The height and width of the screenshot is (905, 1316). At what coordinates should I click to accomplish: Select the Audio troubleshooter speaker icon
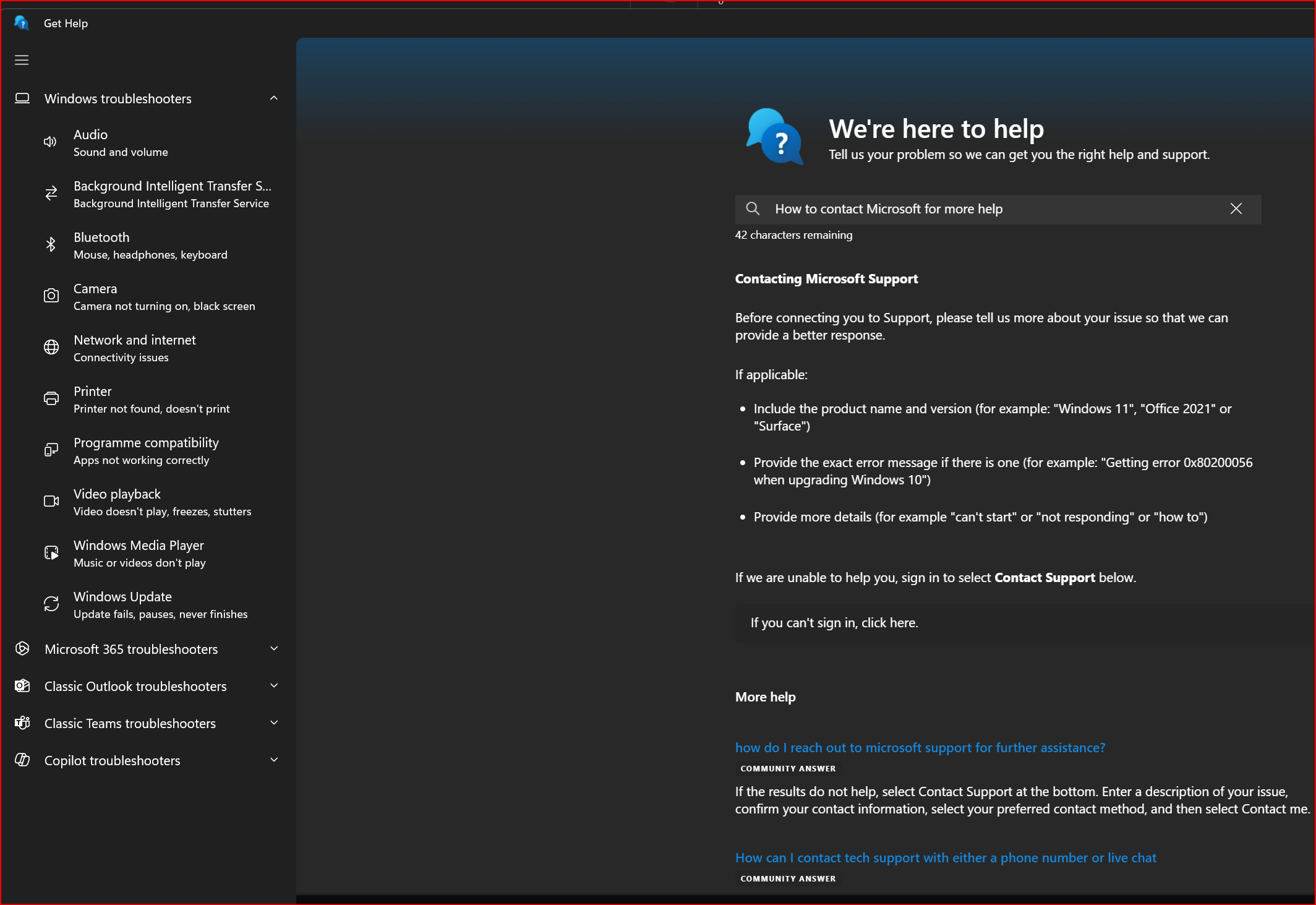tap(51, 142)
